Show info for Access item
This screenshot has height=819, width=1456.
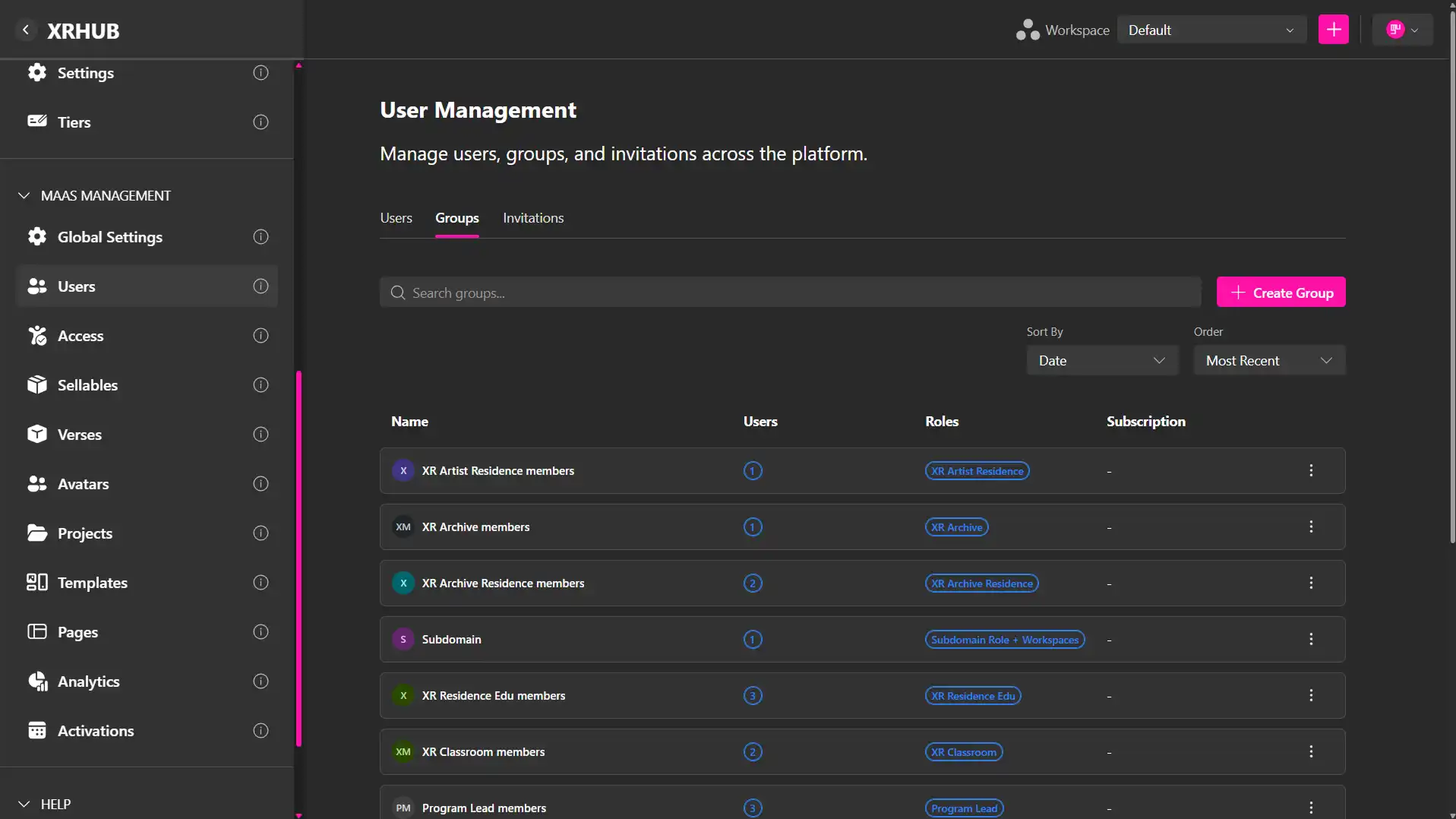(x=261, y=336)
